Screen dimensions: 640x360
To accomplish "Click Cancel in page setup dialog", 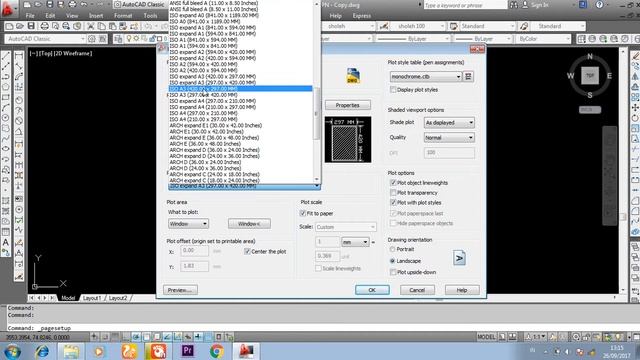I will pos(417,290).
